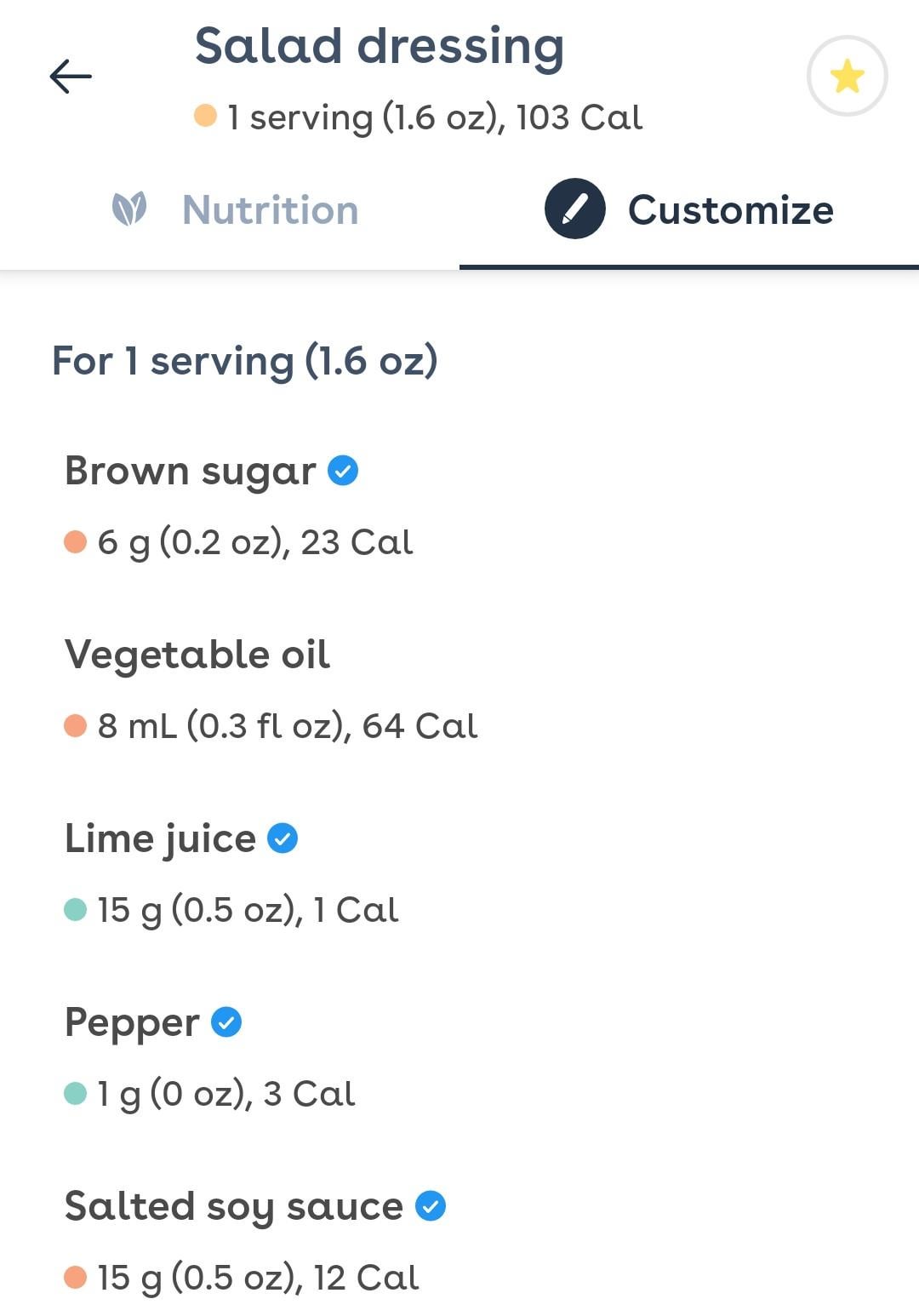Screen dimensions: 919x1316
Task: Tap the Brown sugar verified badge
Action: (x=343, y=471)
